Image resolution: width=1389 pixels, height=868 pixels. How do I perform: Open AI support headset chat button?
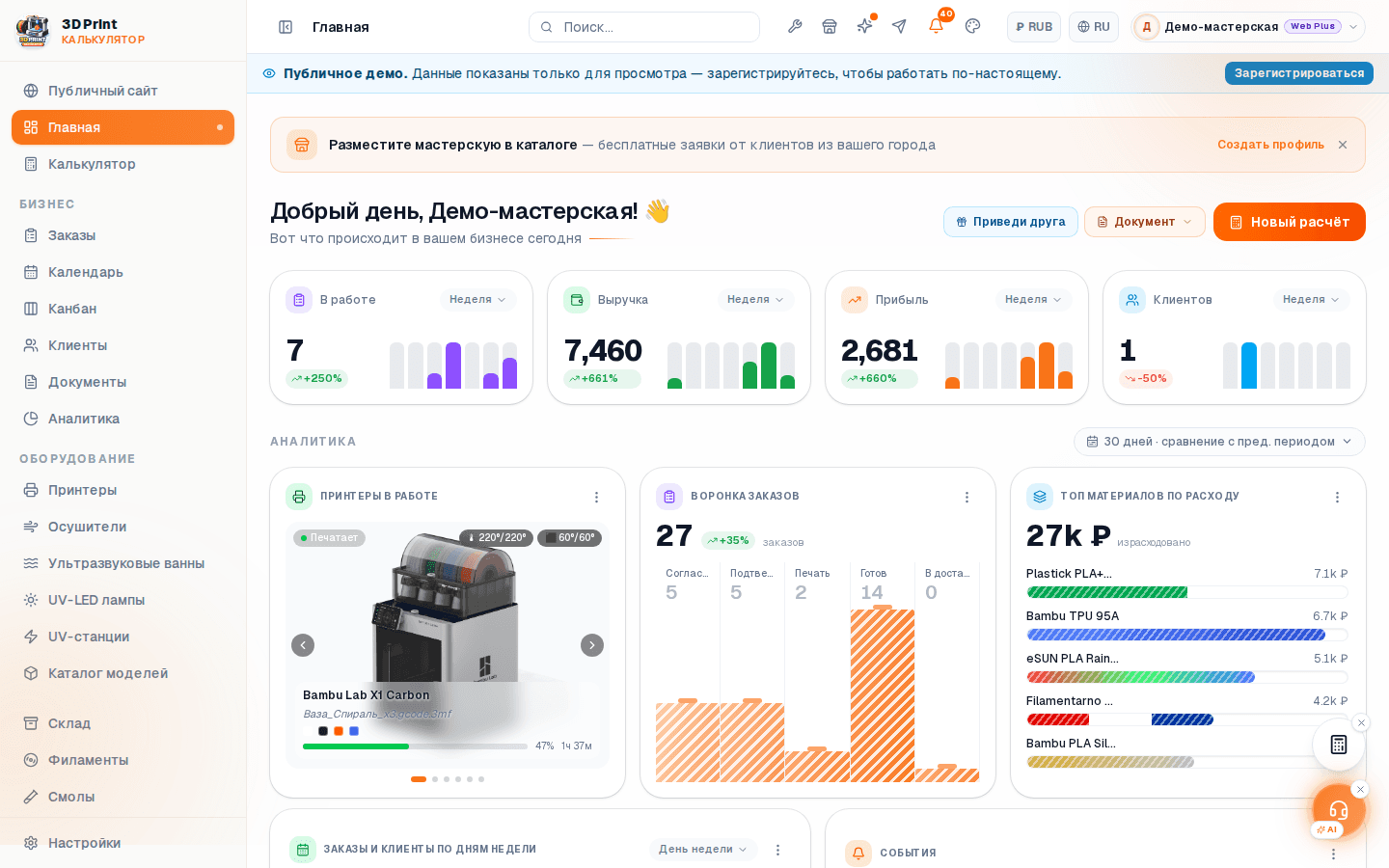1339,809
